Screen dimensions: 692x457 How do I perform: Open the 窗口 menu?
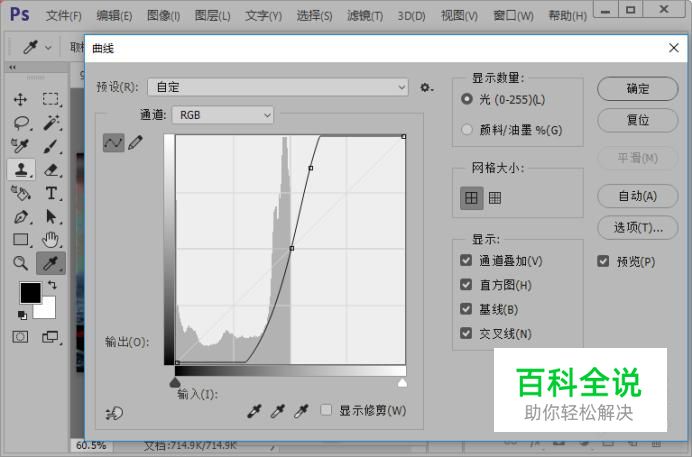[x=513, y=16]
